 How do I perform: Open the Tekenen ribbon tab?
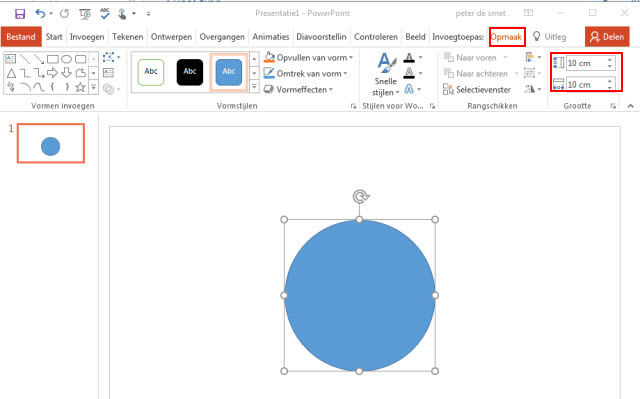127,37
